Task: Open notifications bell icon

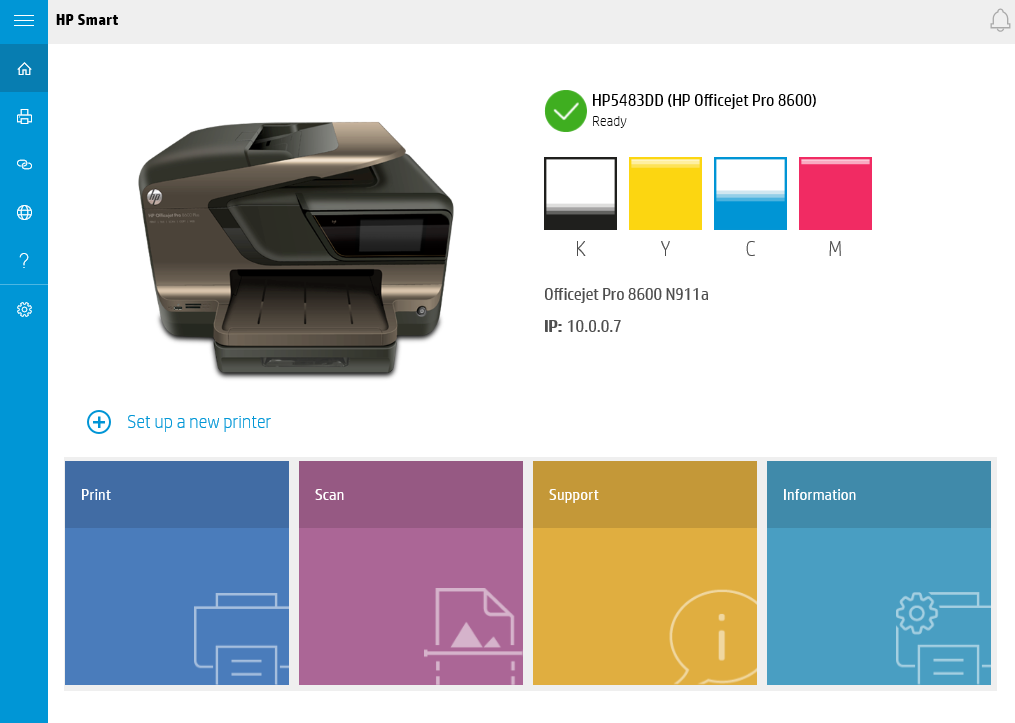Action: pyautogui.click(x=1000, y=21)
